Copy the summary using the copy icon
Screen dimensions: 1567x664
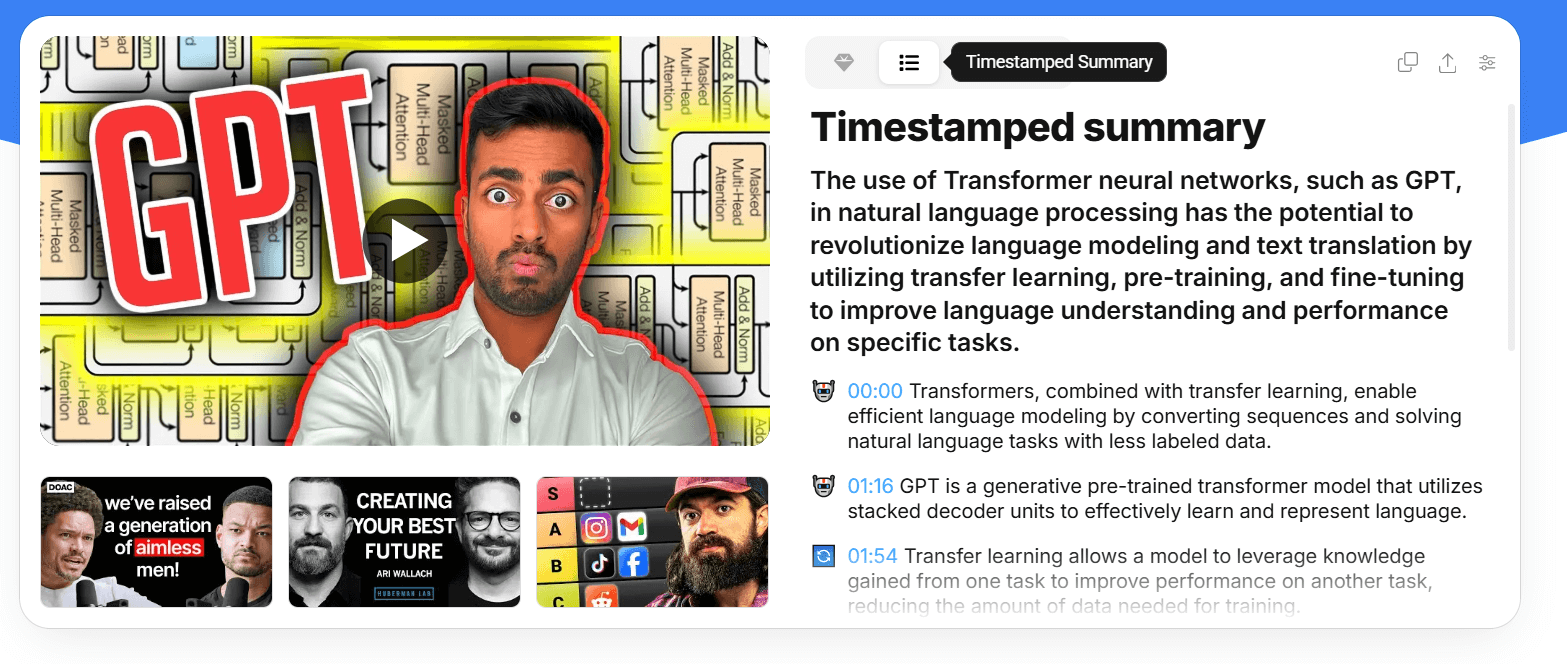pos(1407,62)
